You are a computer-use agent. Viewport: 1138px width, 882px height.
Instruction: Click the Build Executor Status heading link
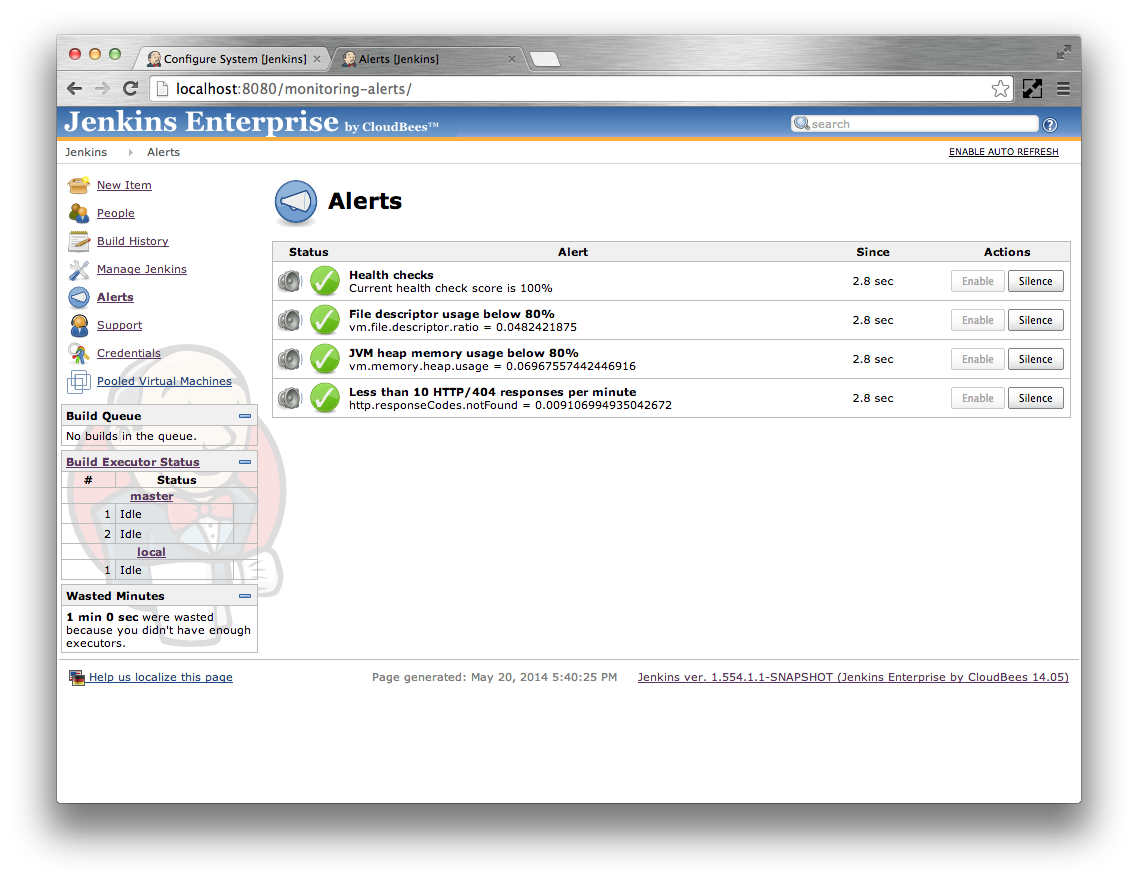133,462
